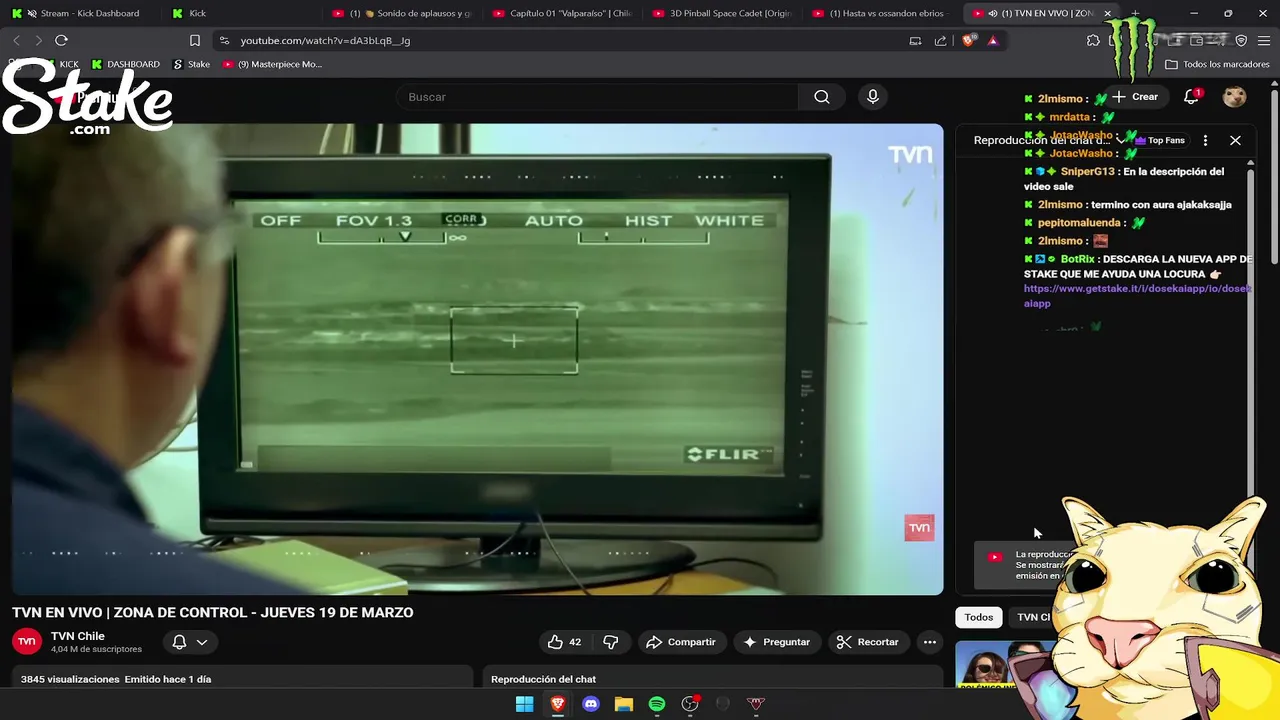Close the chat replay panel
1280x720 pixels.
click(1235, 141)
